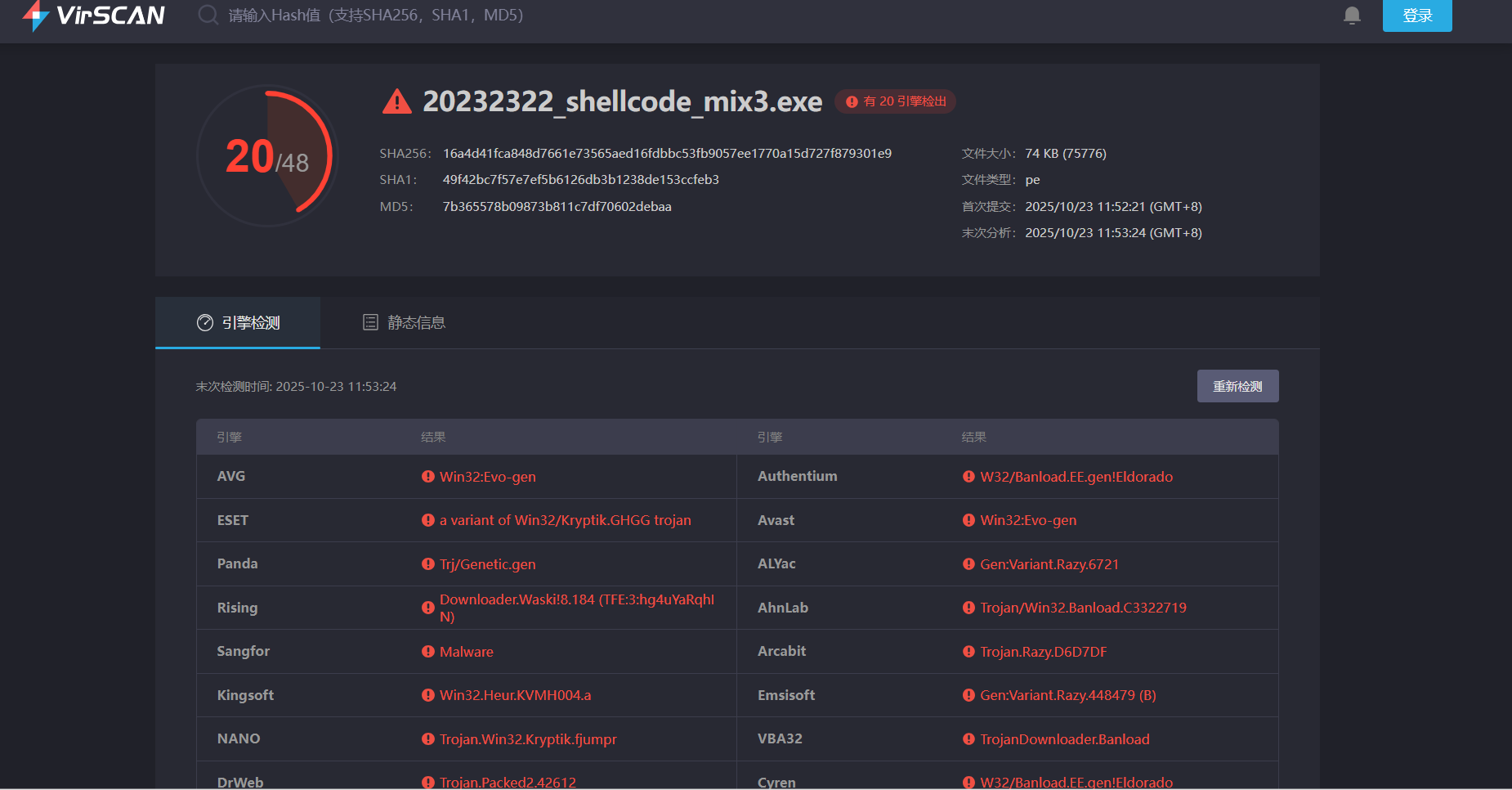Click the alert icon in the 20-engine detection badge
The width and height of the screenshot is (1512, 790).
pos(852,101)
